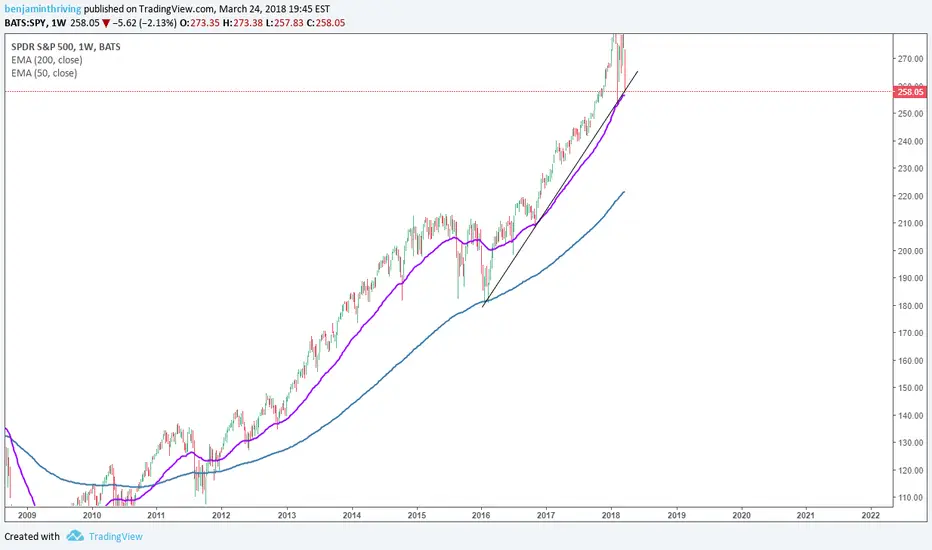Click the 2010 label on time axis
932x550 pixels.
pyautogui.click(x=92, y=516)
